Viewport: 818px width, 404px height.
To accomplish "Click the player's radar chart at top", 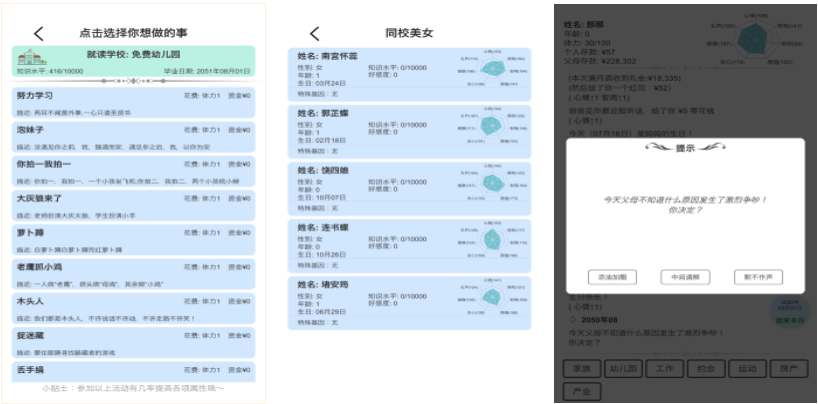I will (x=757, y=38).
